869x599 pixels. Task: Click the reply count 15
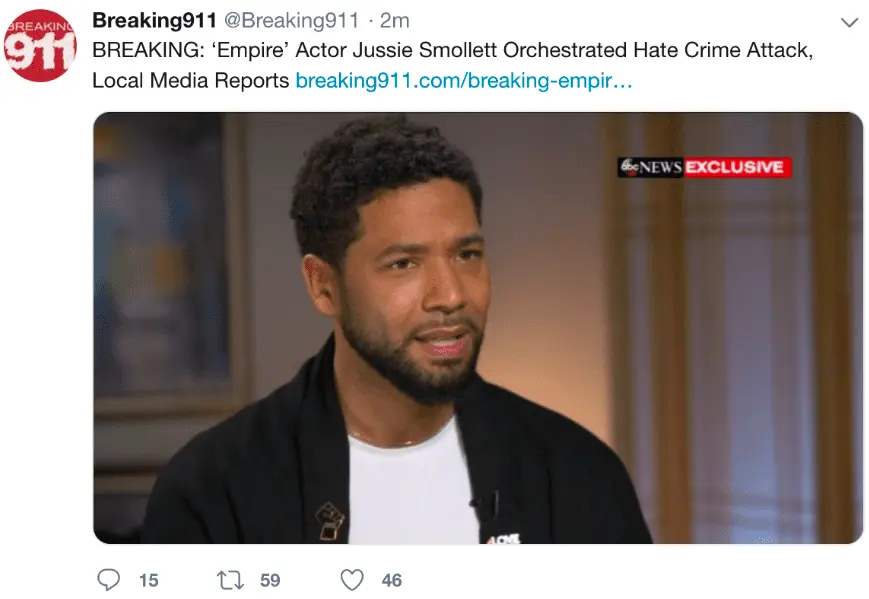[x=149, y=580]
